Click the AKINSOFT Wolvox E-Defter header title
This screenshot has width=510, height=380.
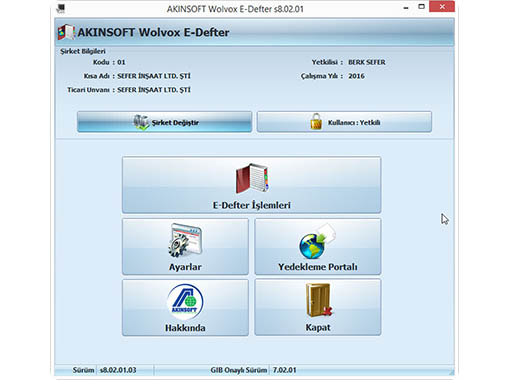click(x=153, y=32)
